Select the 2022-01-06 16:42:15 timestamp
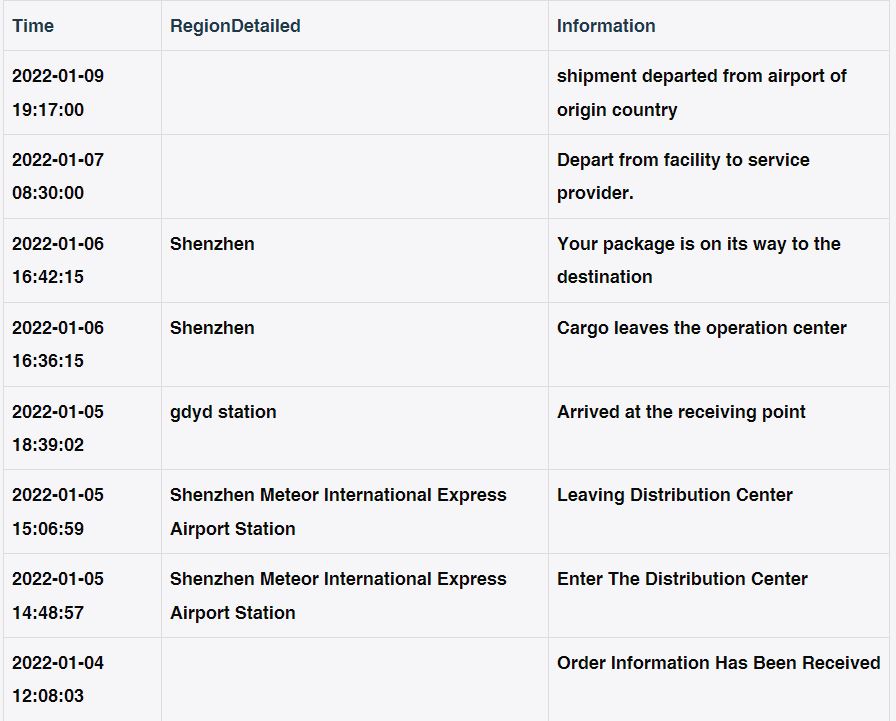This screenshot has height=721, width=896. point(58,260)
